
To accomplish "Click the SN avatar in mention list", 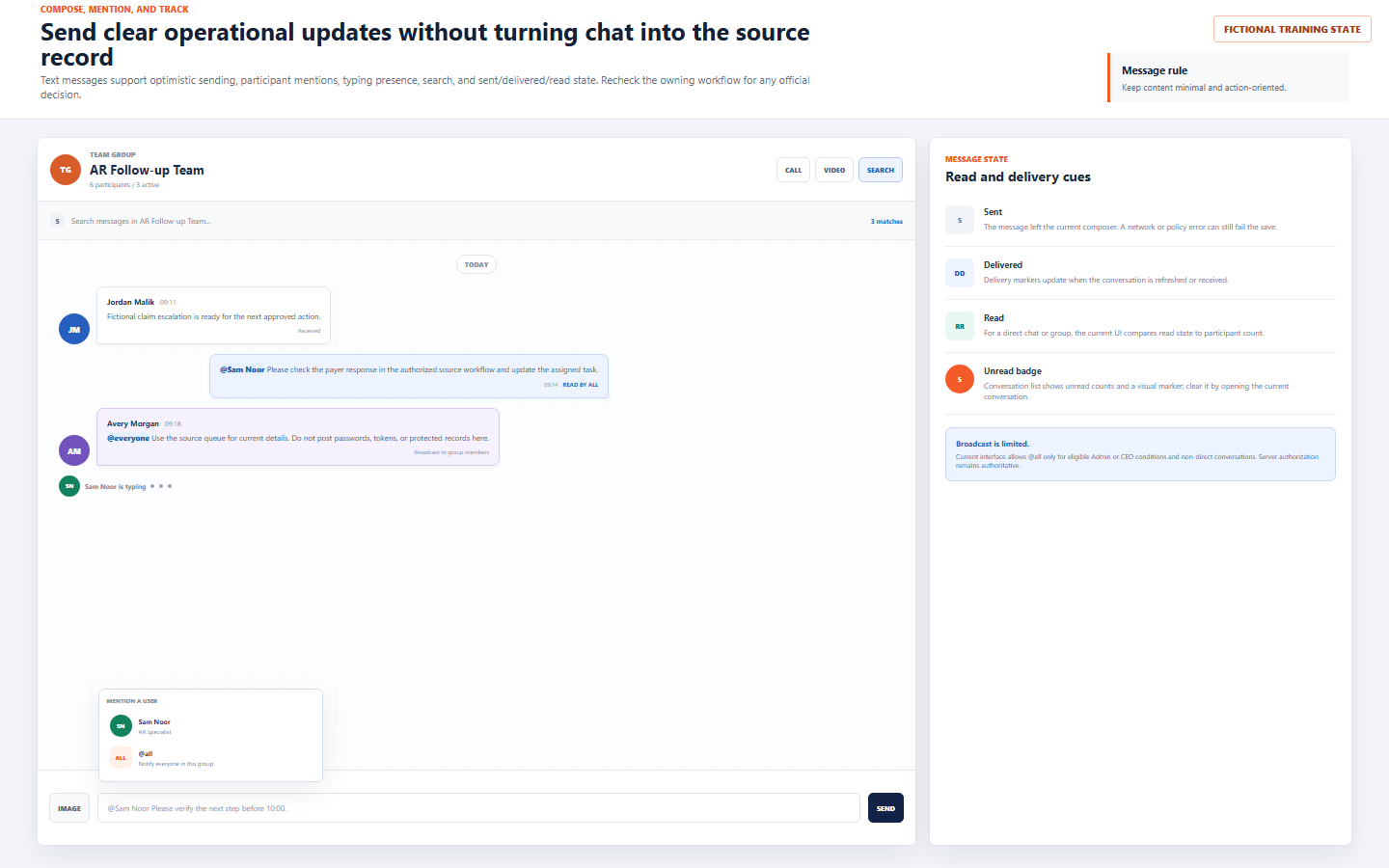I will pos(121,726).
